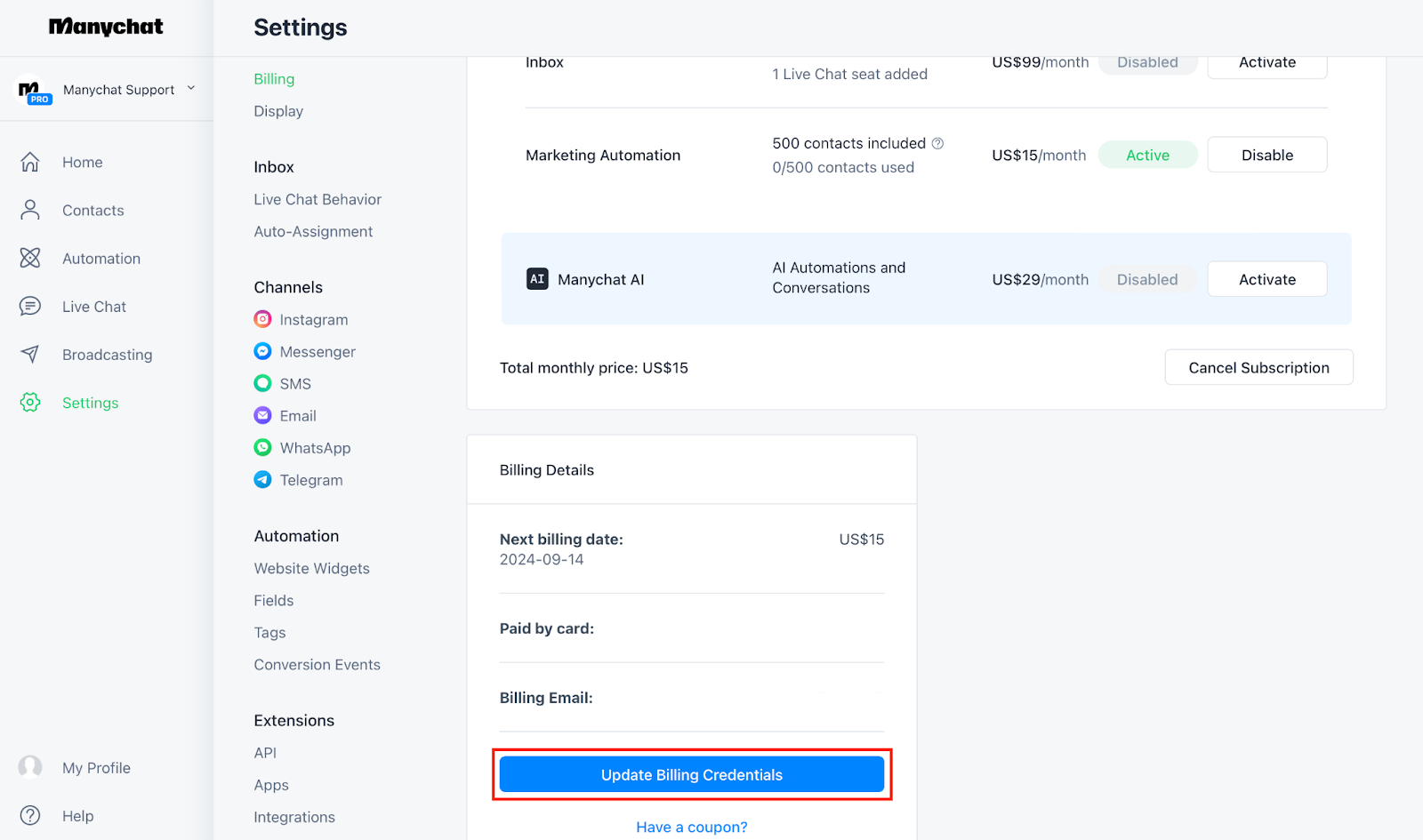Screen dimensions: 1423x840
Task: Click the Instagram channel icon
Action: (x=262, y=319)
